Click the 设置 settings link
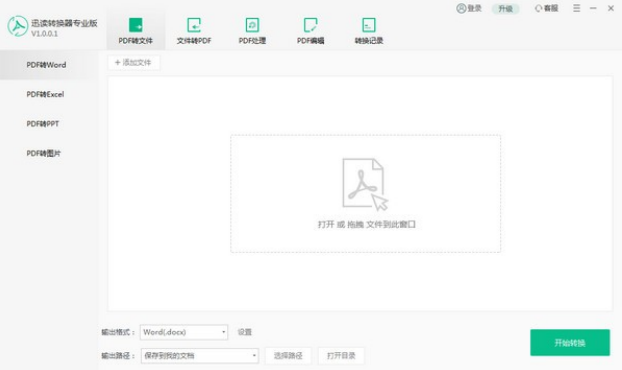 point(244,332)
